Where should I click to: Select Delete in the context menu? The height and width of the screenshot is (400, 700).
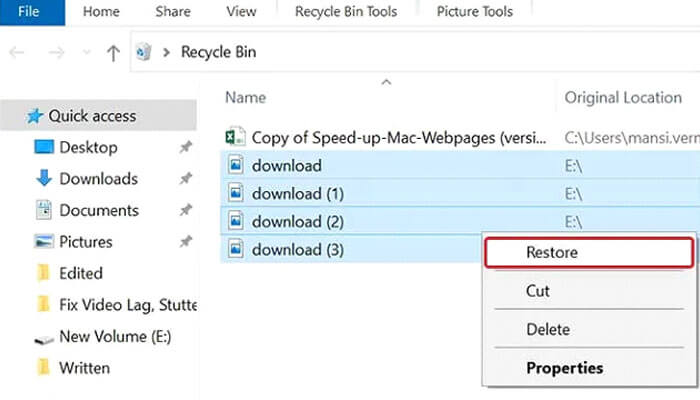pos(547,329)
